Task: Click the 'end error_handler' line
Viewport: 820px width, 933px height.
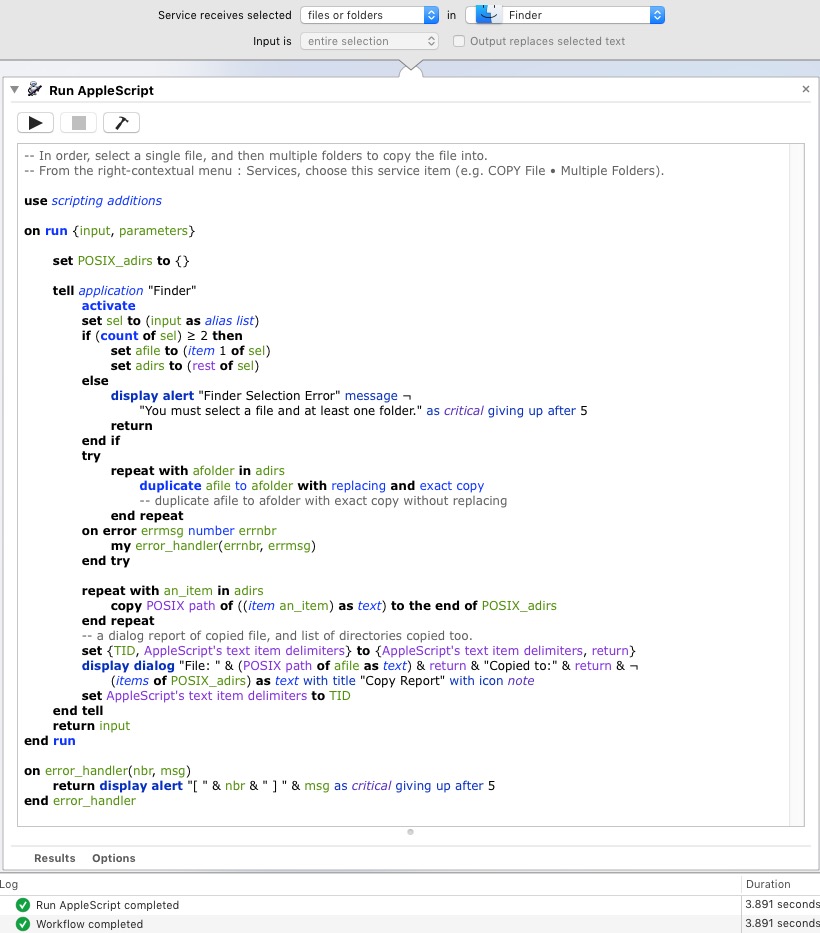Action: (x=80, y=801)
